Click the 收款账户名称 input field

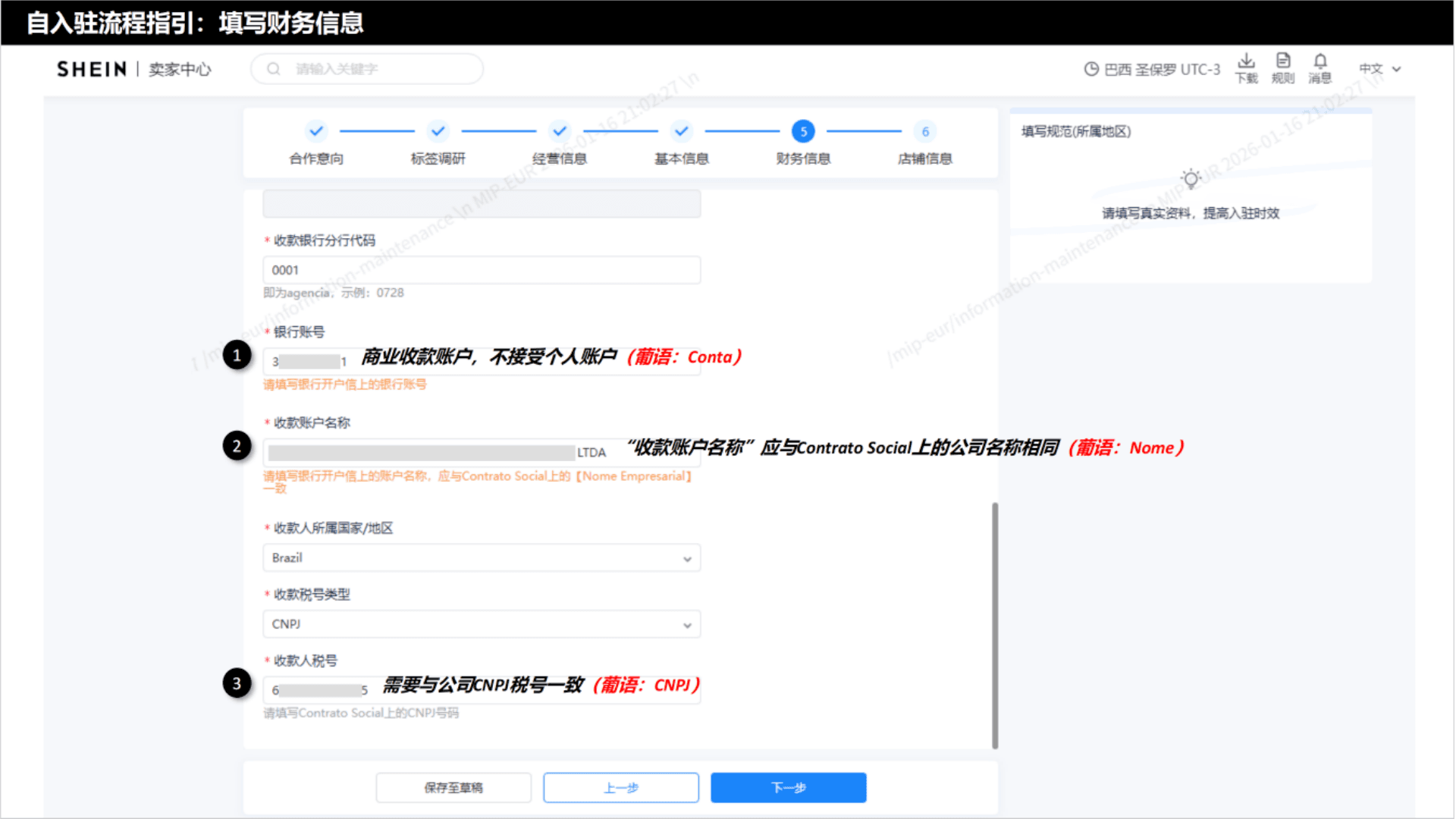click(482, 453)
